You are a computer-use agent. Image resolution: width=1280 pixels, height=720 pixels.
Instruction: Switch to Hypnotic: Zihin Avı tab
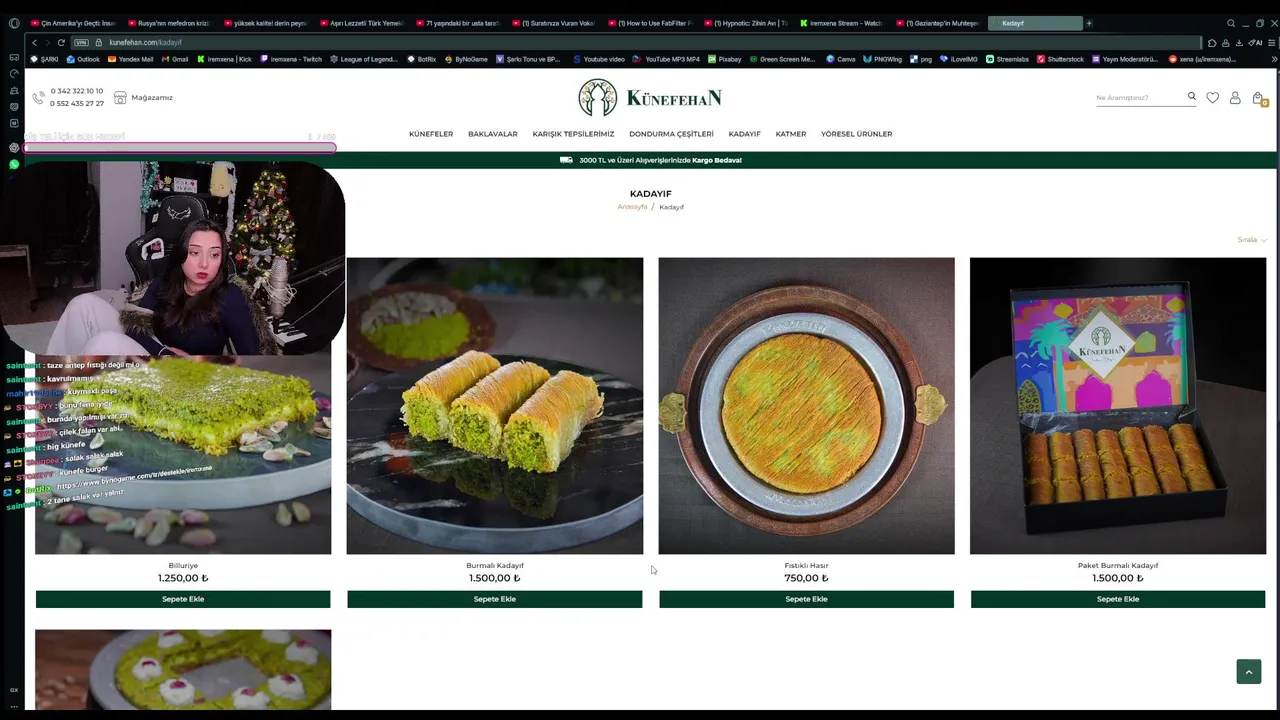point(745,23)
